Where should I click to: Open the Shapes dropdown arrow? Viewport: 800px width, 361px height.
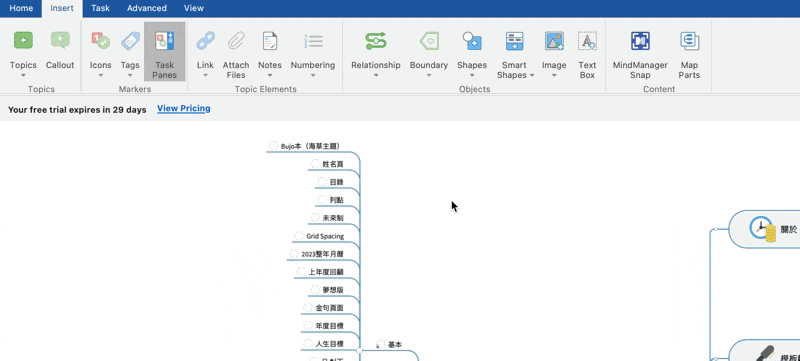(472, 75)
